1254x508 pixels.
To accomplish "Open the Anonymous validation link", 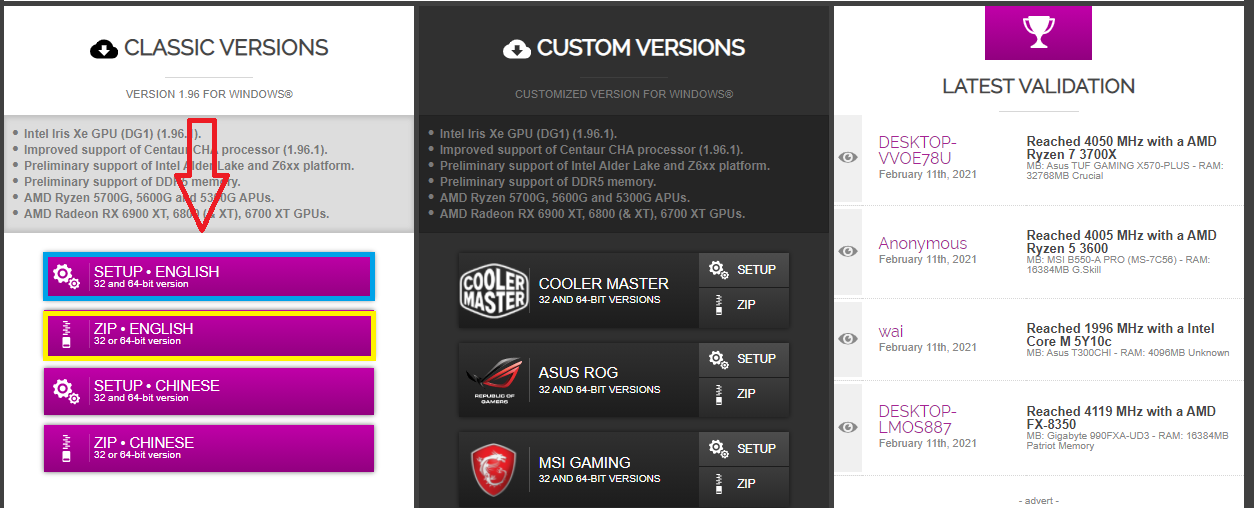I will pyautogui.click(x=923, y=243).
